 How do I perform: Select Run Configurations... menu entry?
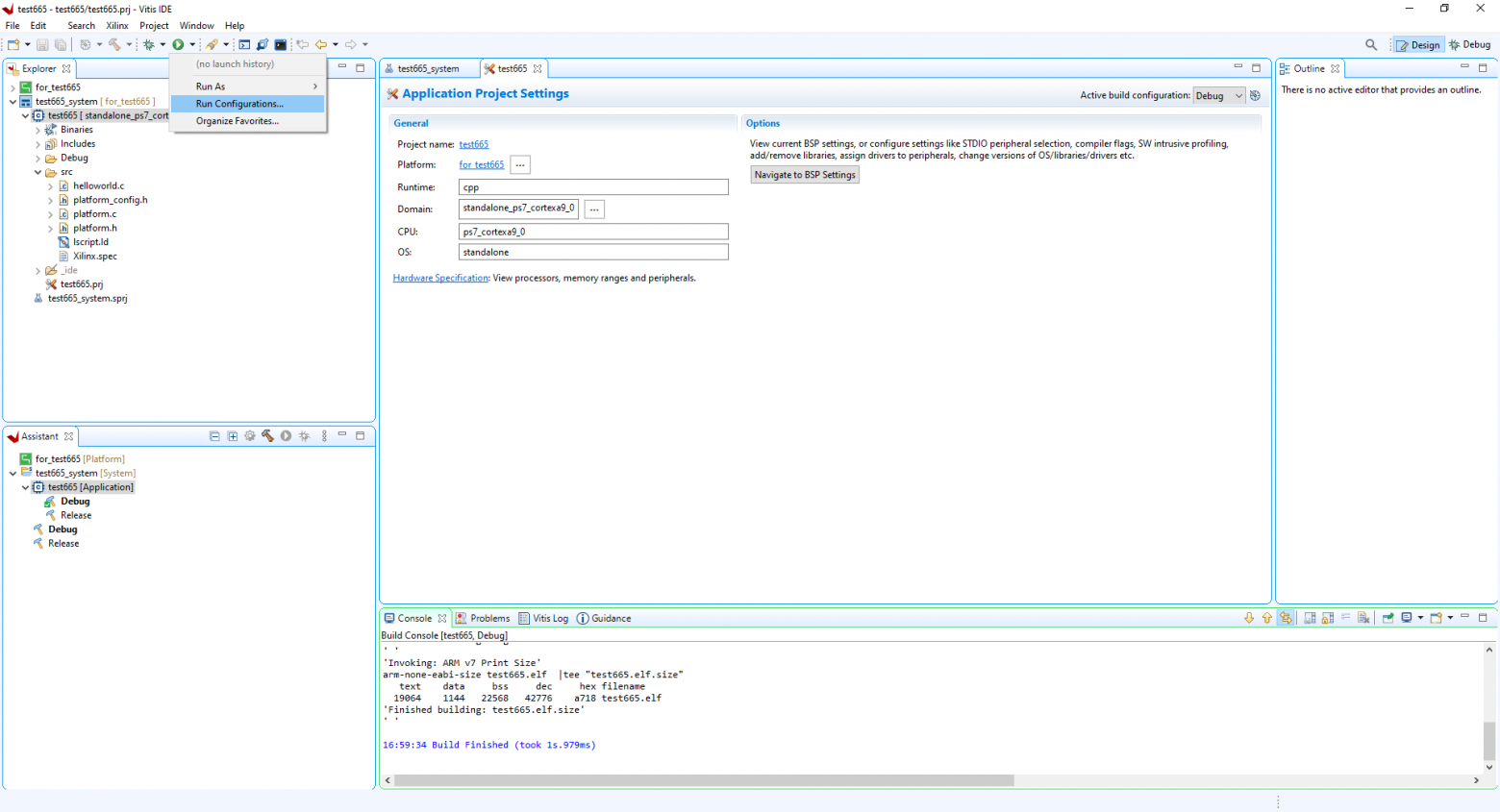click(x=247, y=104)
